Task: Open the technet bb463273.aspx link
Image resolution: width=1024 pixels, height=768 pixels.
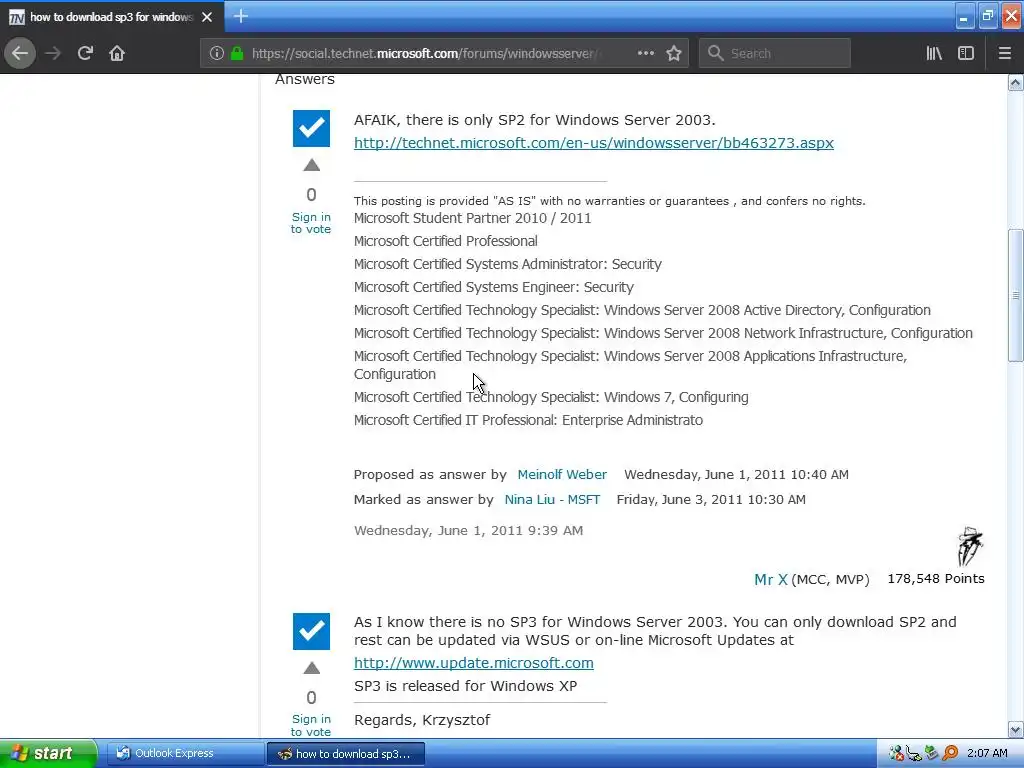Action: tap(594, 142)
